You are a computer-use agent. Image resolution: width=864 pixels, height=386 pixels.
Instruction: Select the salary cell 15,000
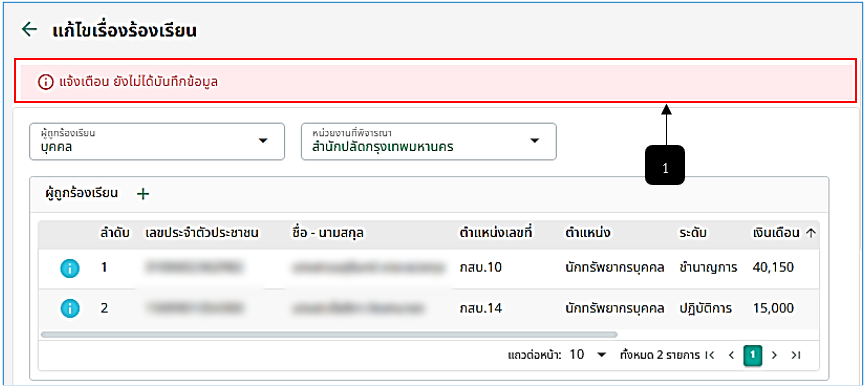773,309
